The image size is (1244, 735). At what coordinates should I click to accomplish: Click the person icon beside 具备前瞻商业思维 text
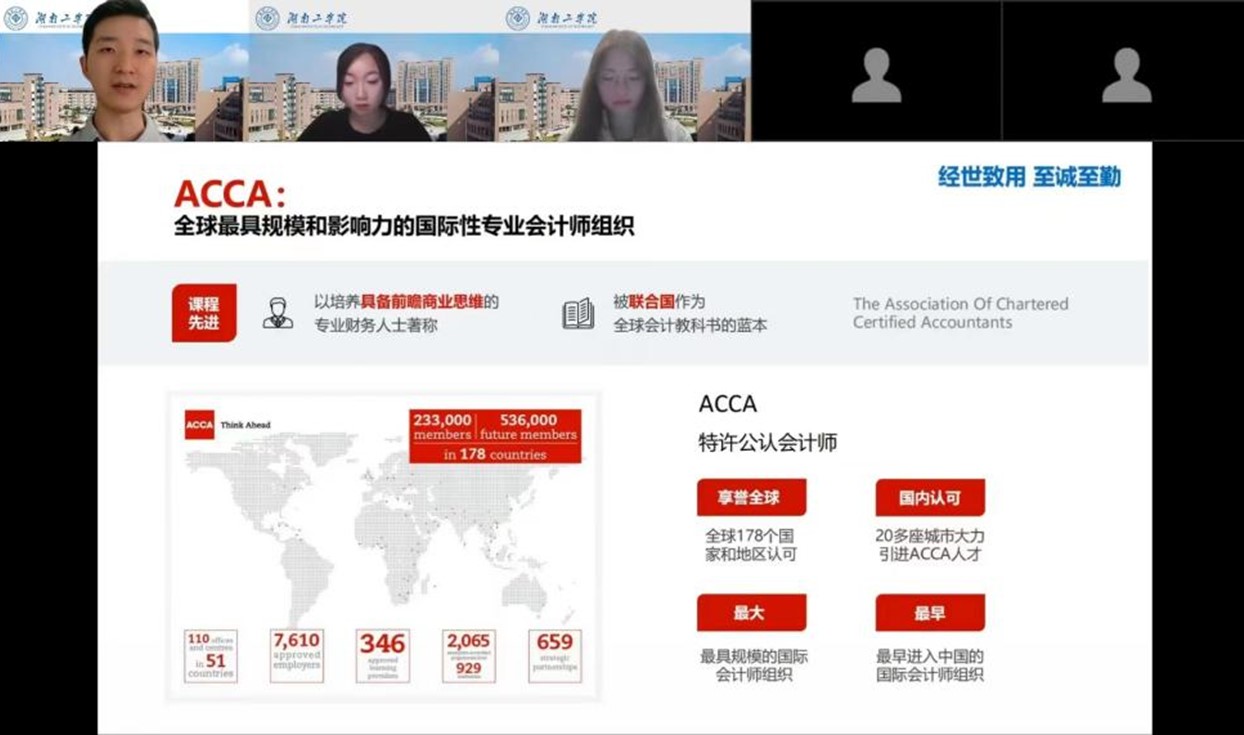[278, 313]
